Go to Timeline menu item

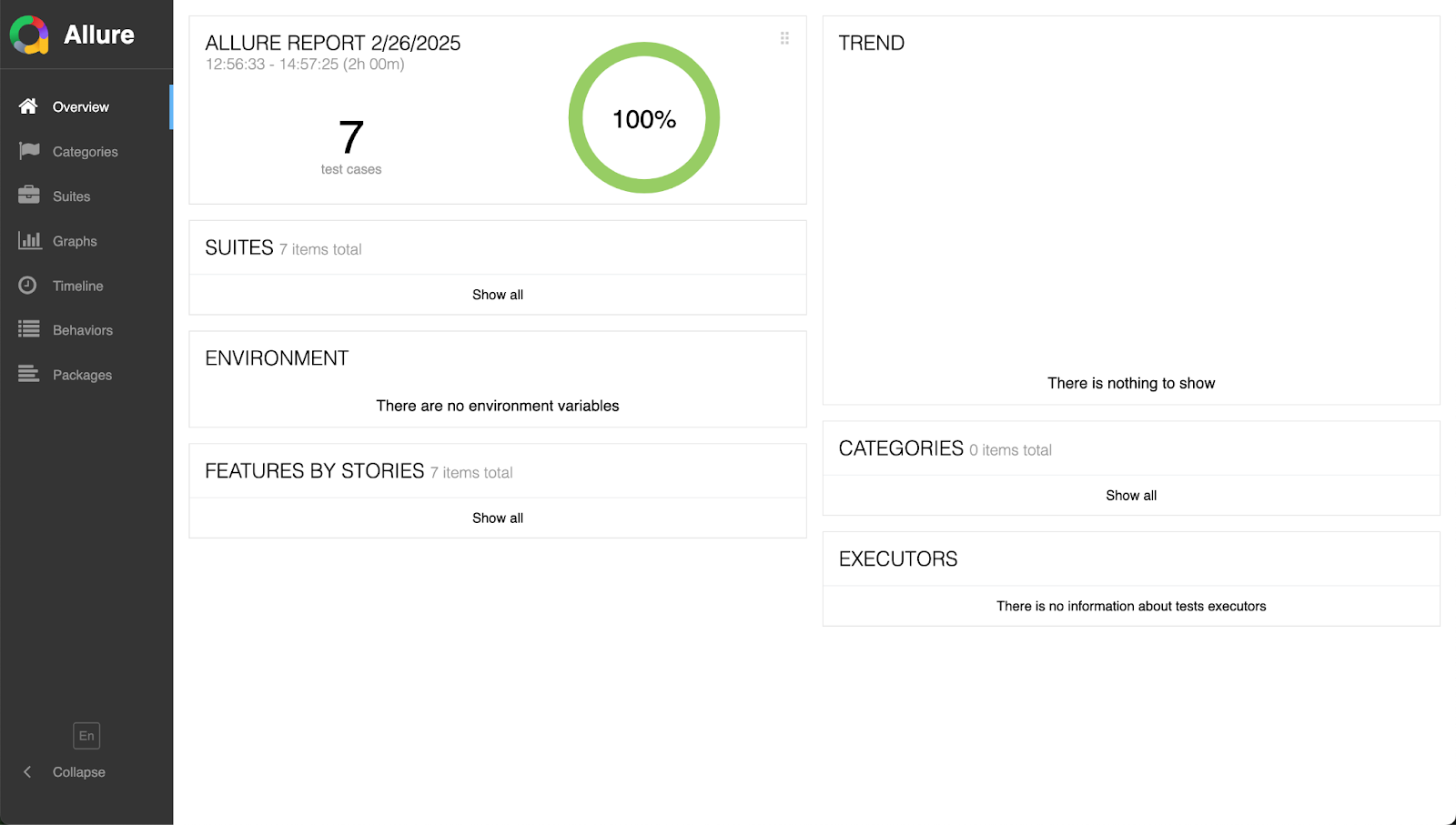(78, 286)
